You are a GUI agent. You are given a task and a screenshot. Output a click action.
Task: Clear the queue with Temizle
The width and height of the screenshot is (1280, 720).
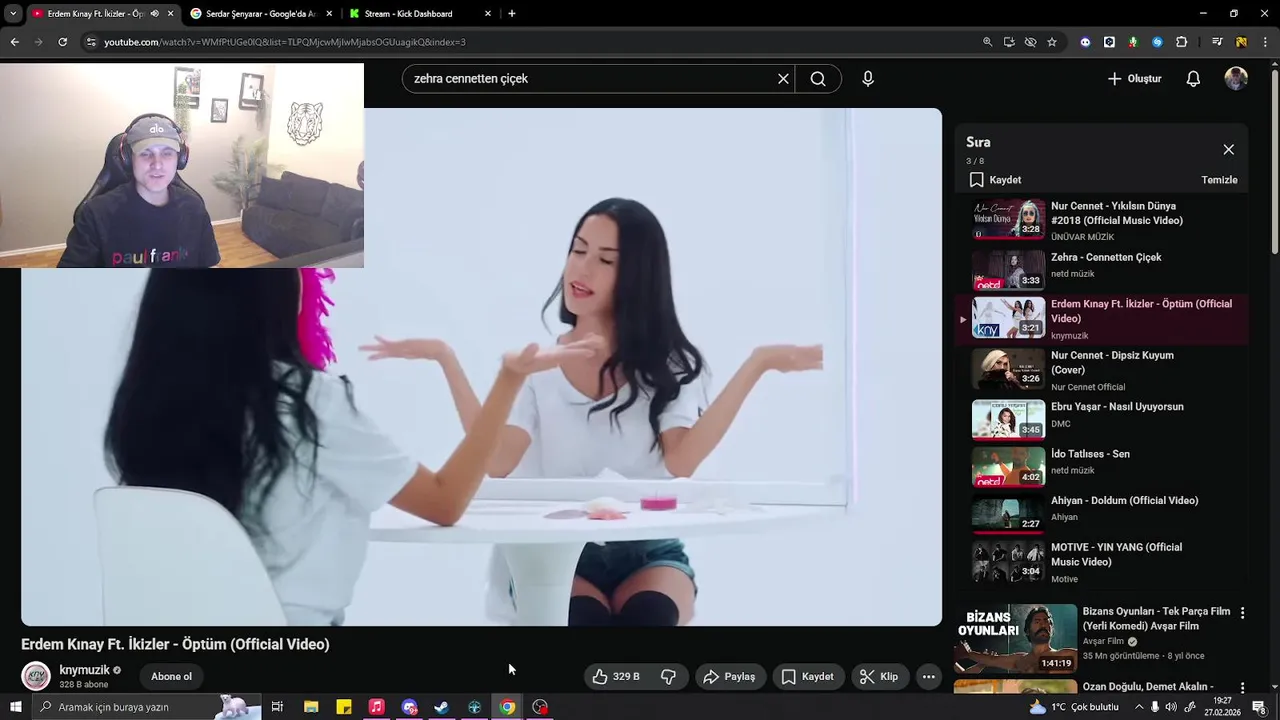point(1219,180)
